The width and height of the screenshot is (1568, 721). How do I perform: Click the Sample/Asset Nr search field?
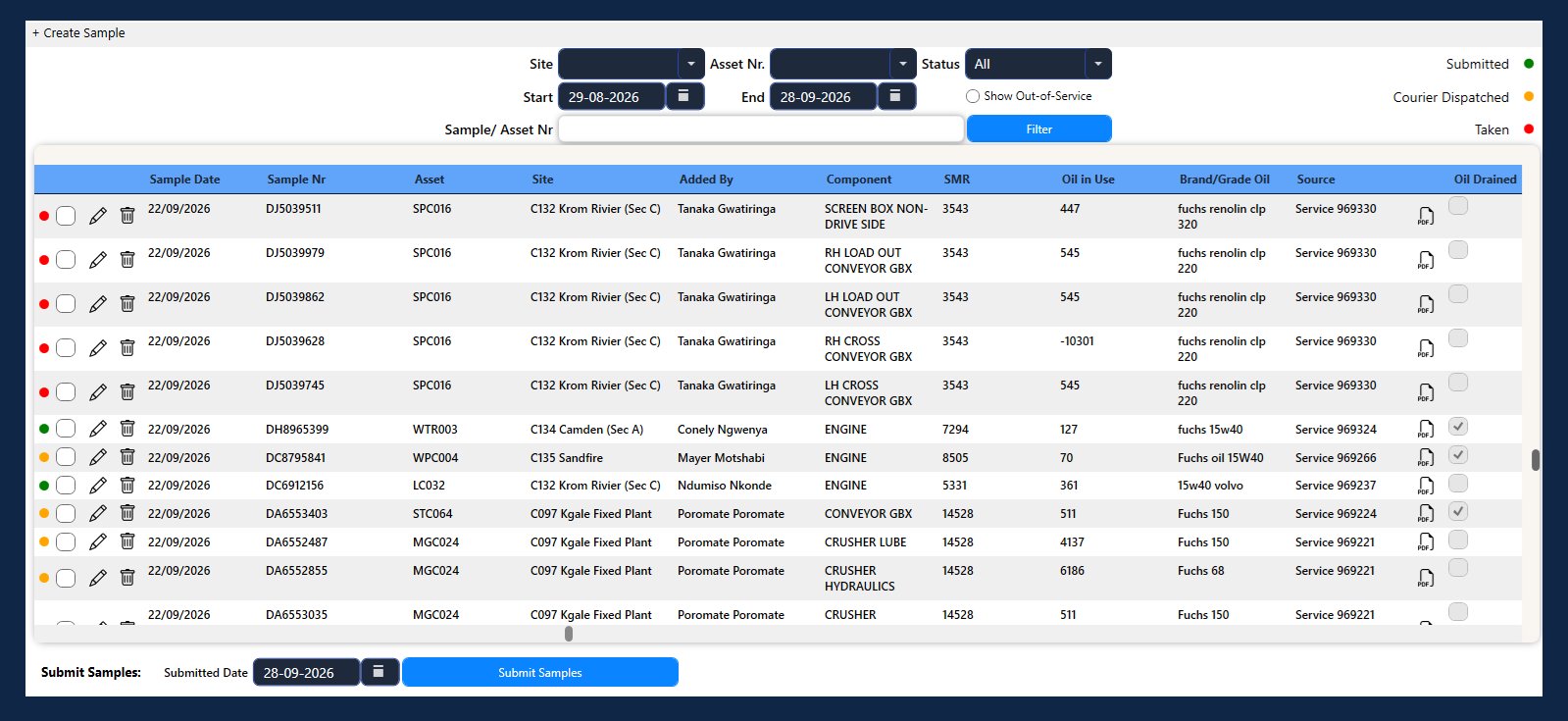tap(761, 129)
